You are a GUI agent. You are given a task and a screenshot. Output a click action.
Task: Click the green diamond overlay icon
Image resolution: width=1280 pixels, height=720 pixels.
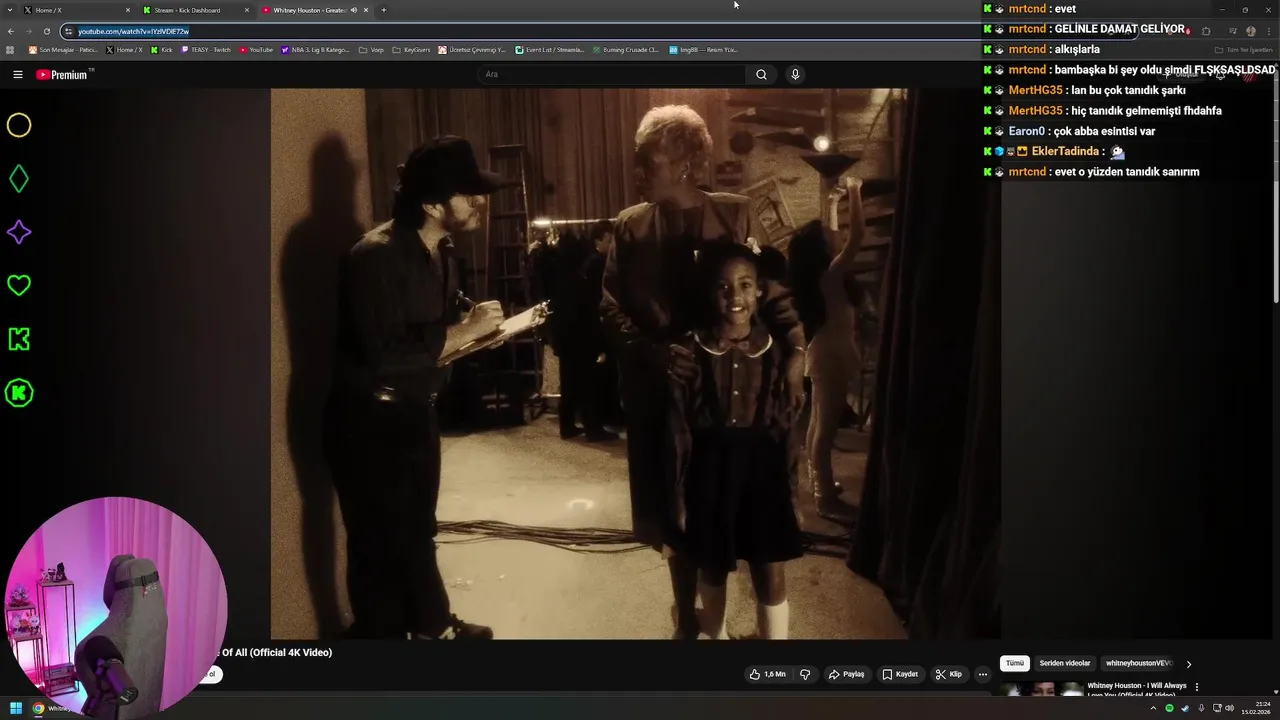point(19,179)
